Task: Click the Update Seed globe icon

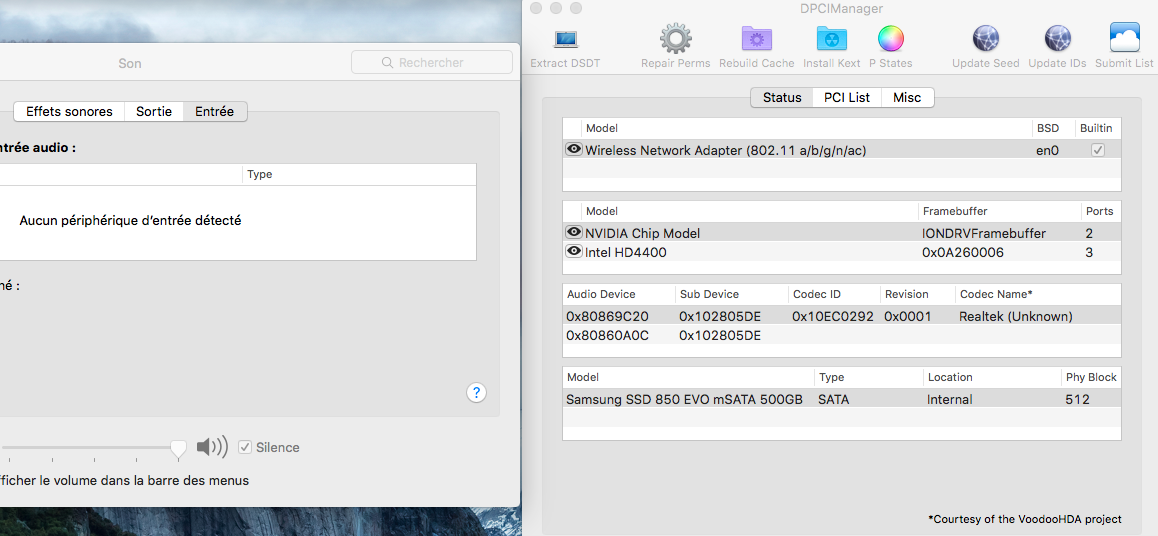Action: click(986, 40)
